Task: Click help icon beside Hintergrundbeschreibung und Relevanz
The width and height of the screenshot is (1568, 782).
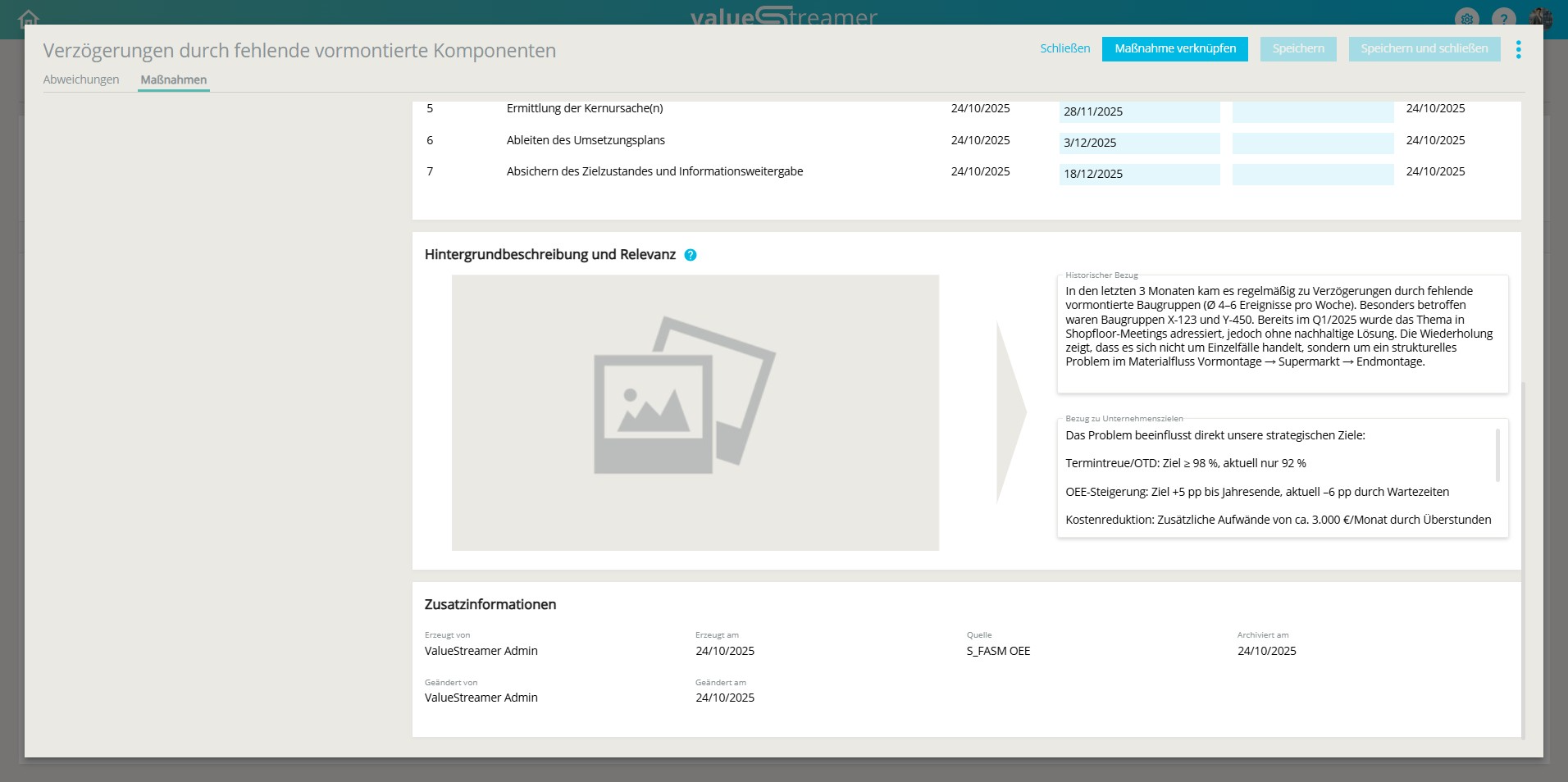Action: point(691,255)
